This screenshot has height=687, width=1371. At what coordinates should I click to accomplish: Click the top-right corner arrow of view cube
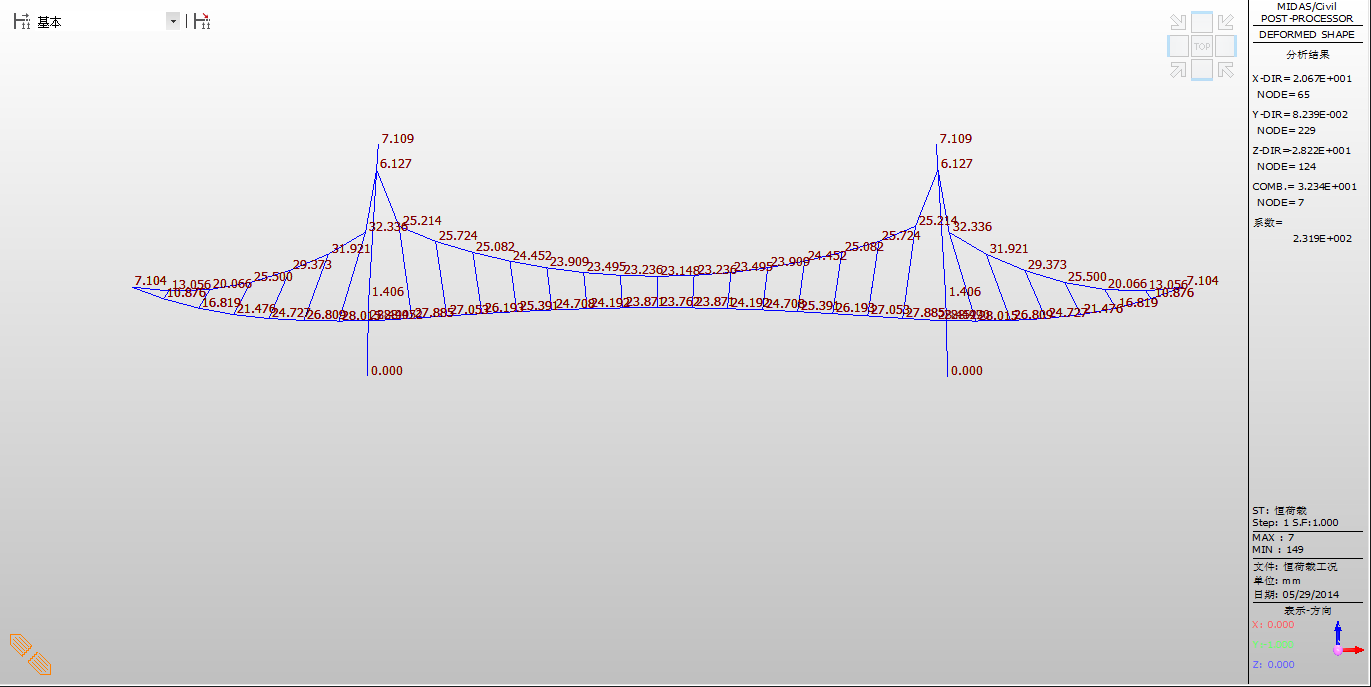pyautogui.click(x=1226, y=22)
